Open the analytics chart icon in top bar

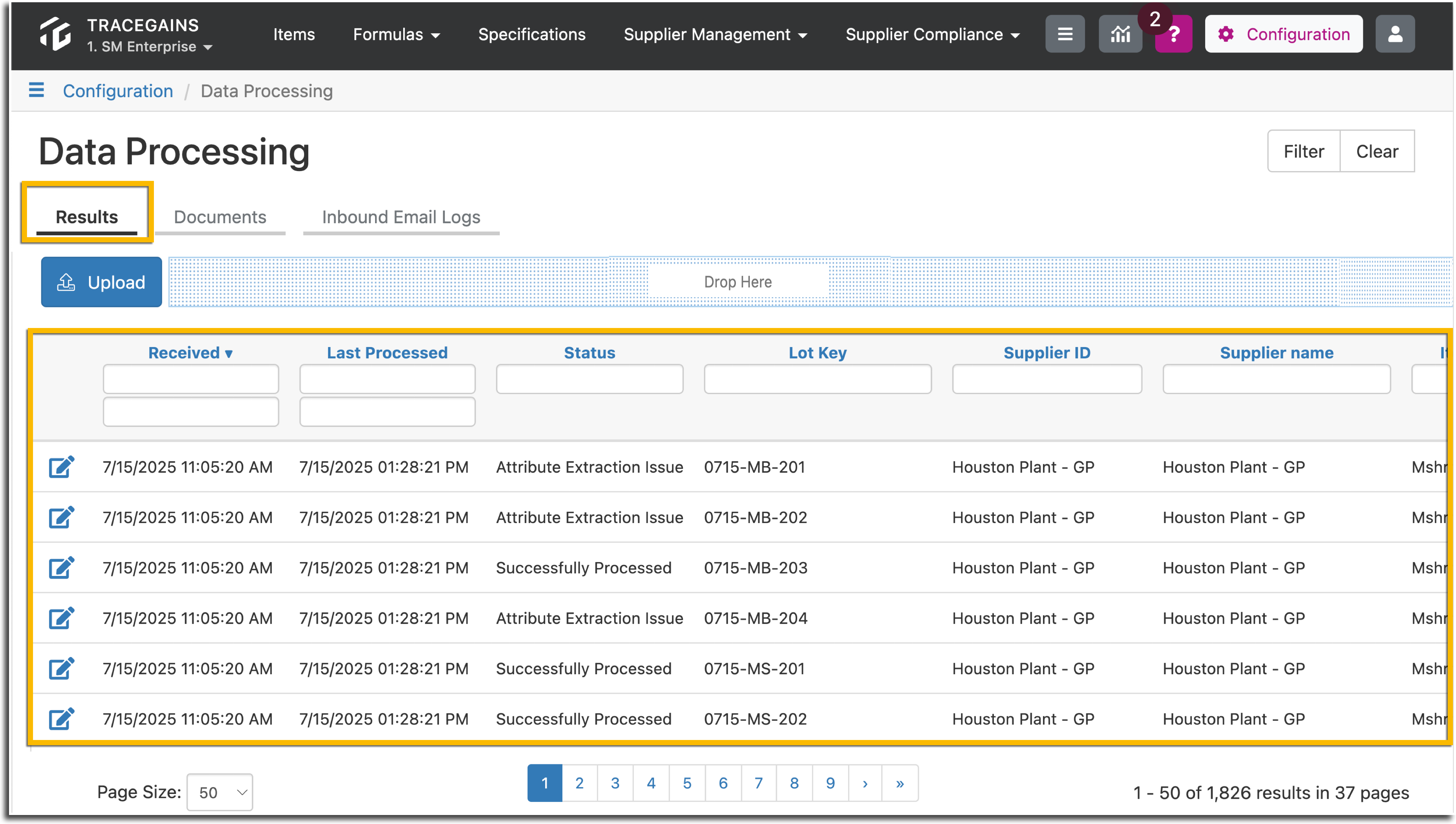[1120, 34]
